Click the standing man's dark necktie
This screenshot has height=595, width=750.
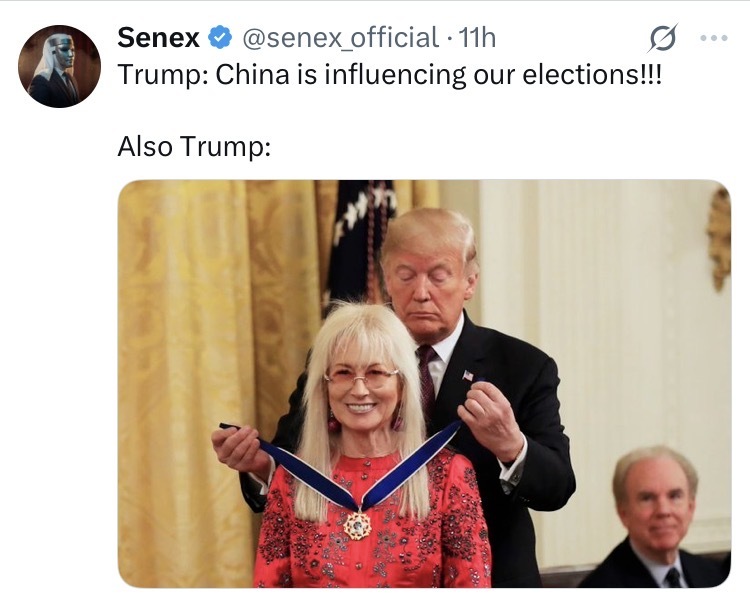(427, 377)
